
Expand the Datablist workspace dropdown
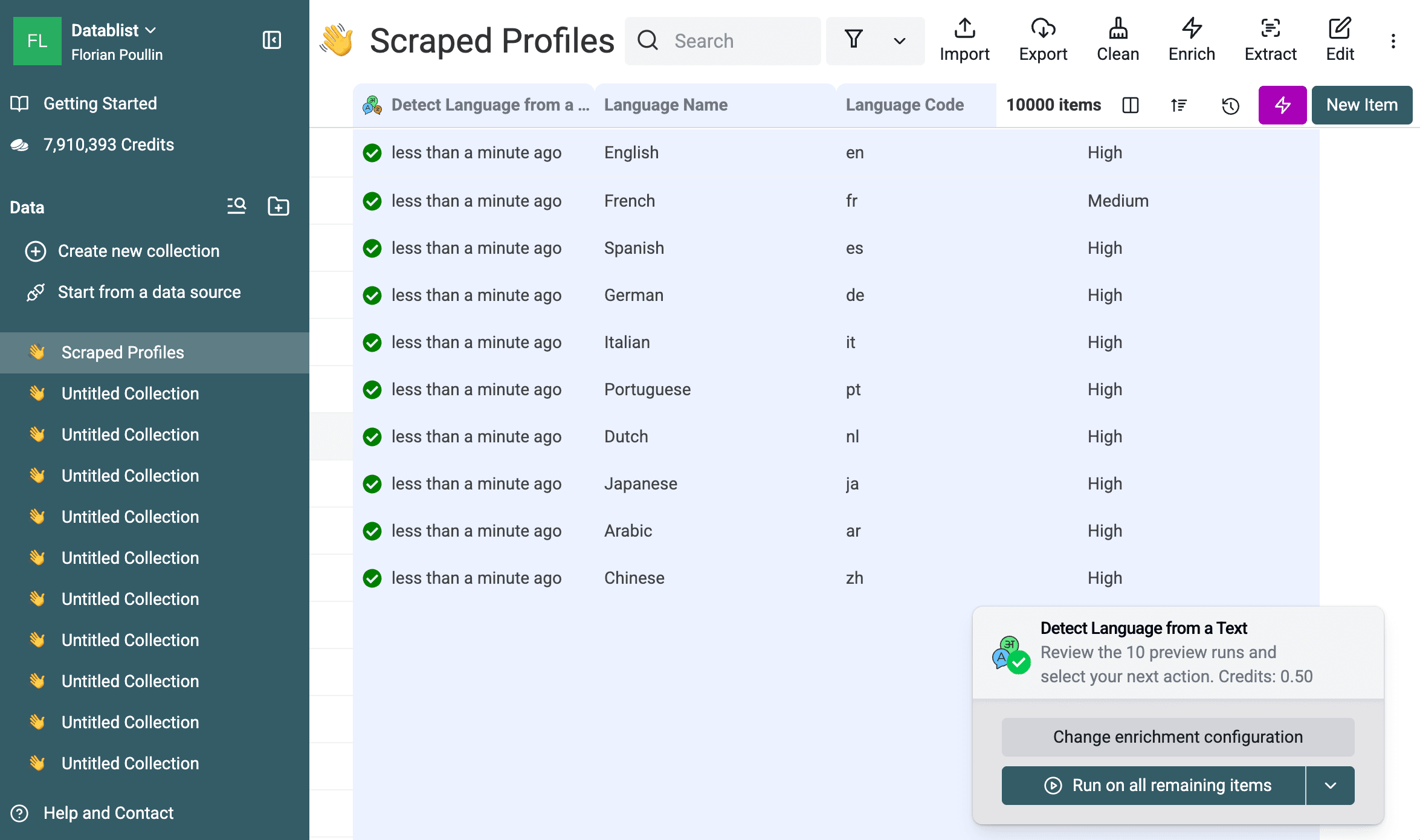point(114,30)
